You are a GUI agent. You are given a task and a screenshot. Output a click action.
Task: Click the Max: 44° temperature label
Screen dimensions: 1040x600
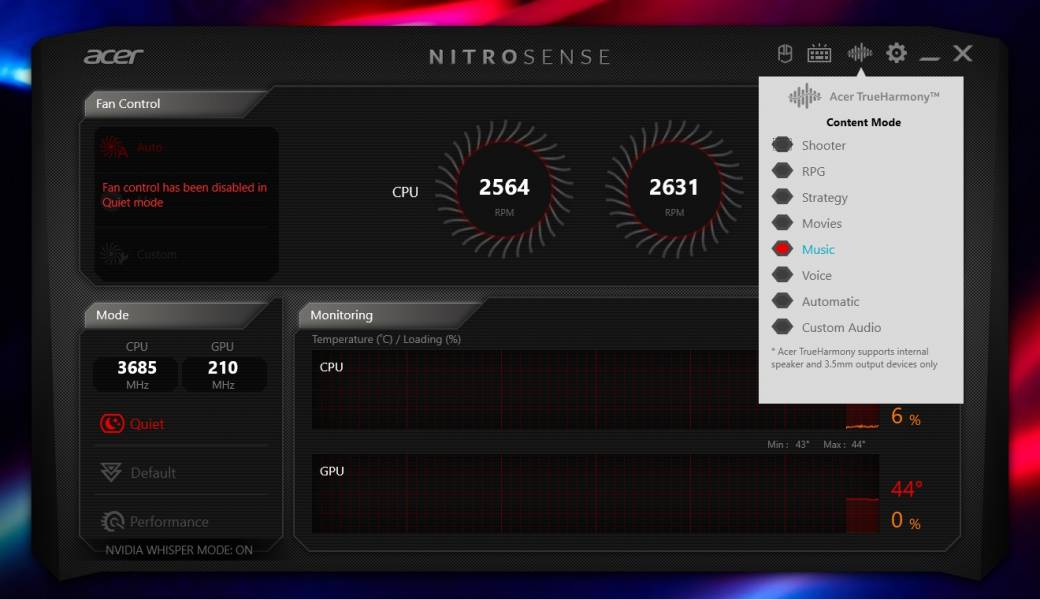click(844, 445)
